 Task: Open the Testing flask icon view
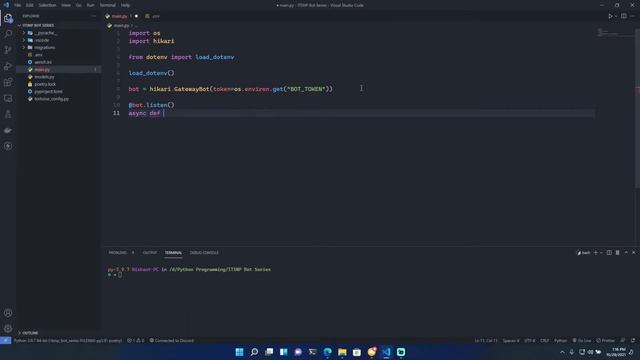click(x=8, y=114)
